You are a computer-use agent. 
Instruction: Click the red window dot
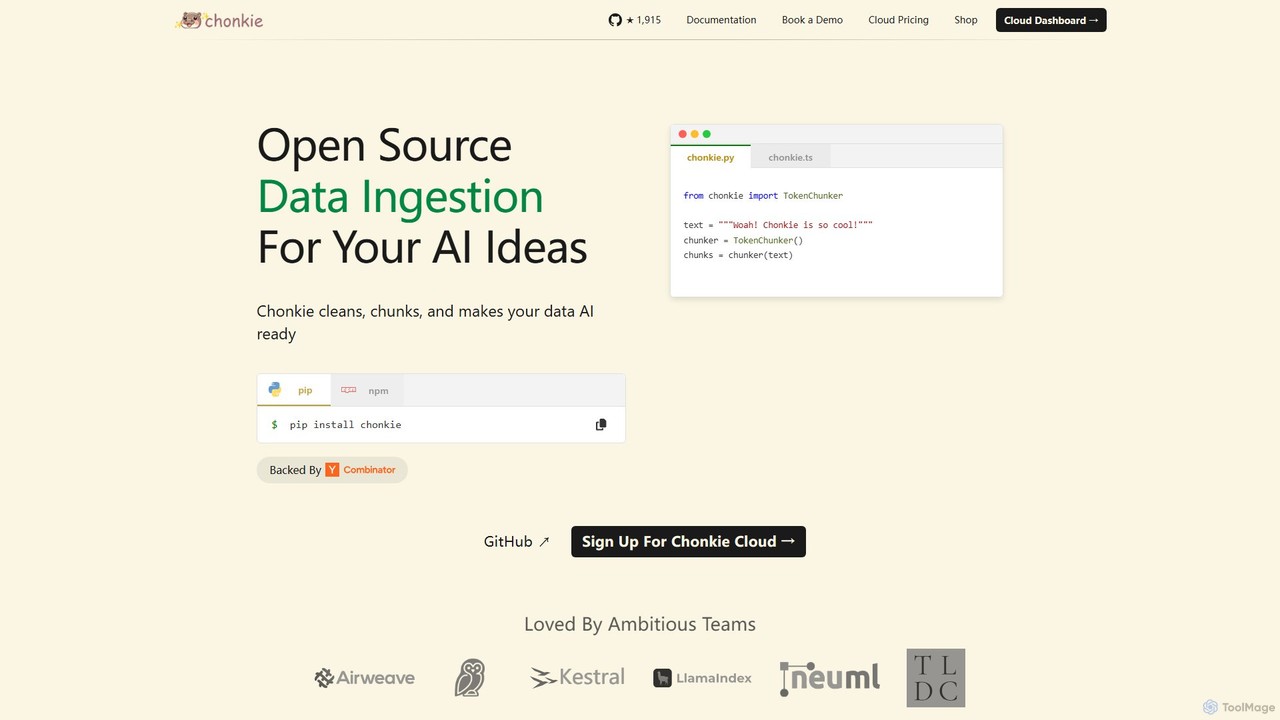tap(683, 134)
